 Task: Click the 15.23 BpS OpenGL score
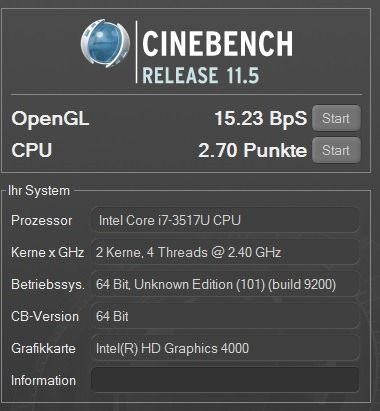click(260, 119)
